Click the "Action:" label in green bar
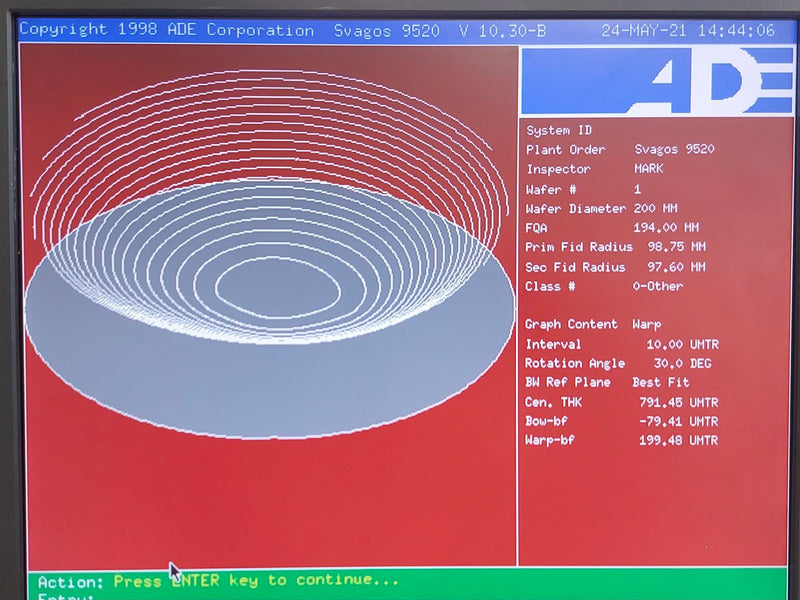 [x=70, y=582]
